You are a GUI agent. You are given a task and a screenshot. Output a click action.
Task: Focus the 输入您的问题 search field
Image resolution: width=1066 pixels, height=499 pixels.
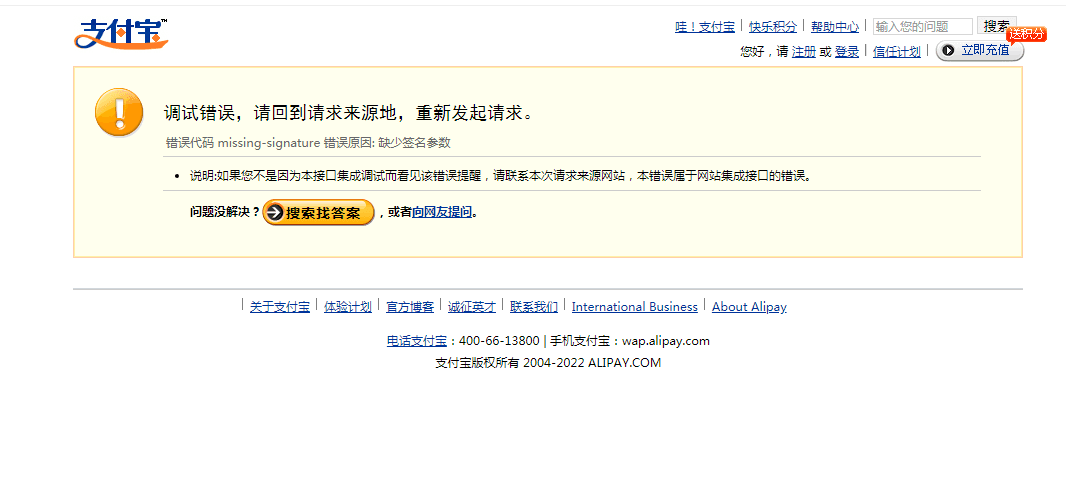coord(923,27)
